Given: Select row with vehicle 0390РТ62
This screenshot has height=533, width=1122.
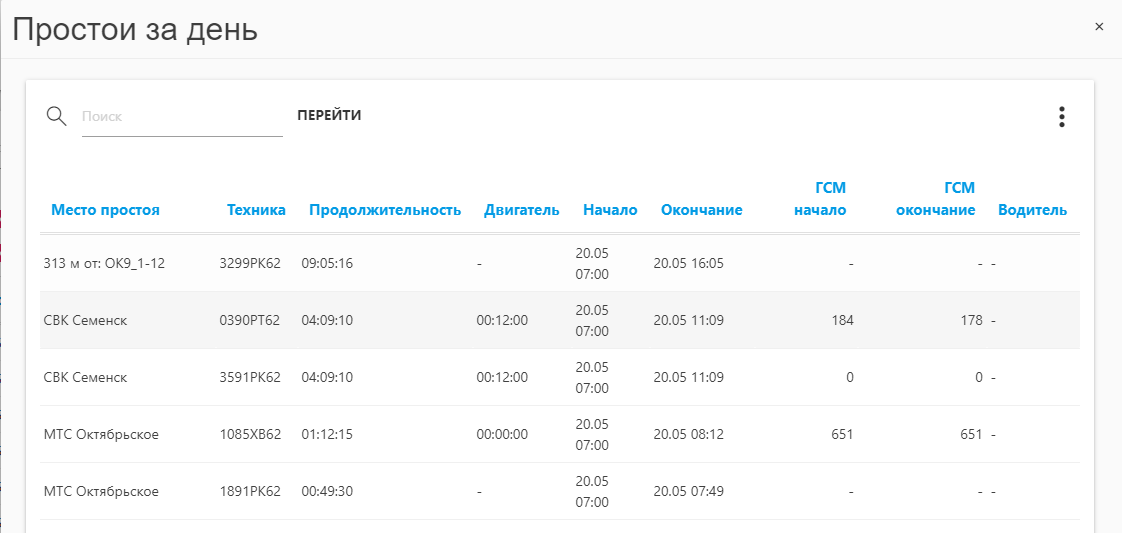Looking at the screenshot, I should click(560, 321).
